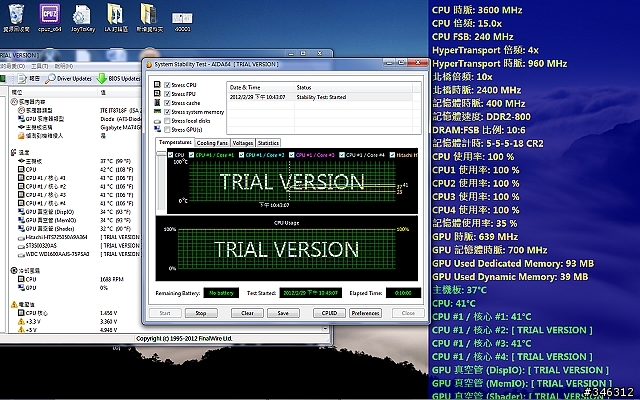Click BIOS Updates in AIDA64 toolbar
The width and height of the screenshot is (640, 400).
pos(118,78)
